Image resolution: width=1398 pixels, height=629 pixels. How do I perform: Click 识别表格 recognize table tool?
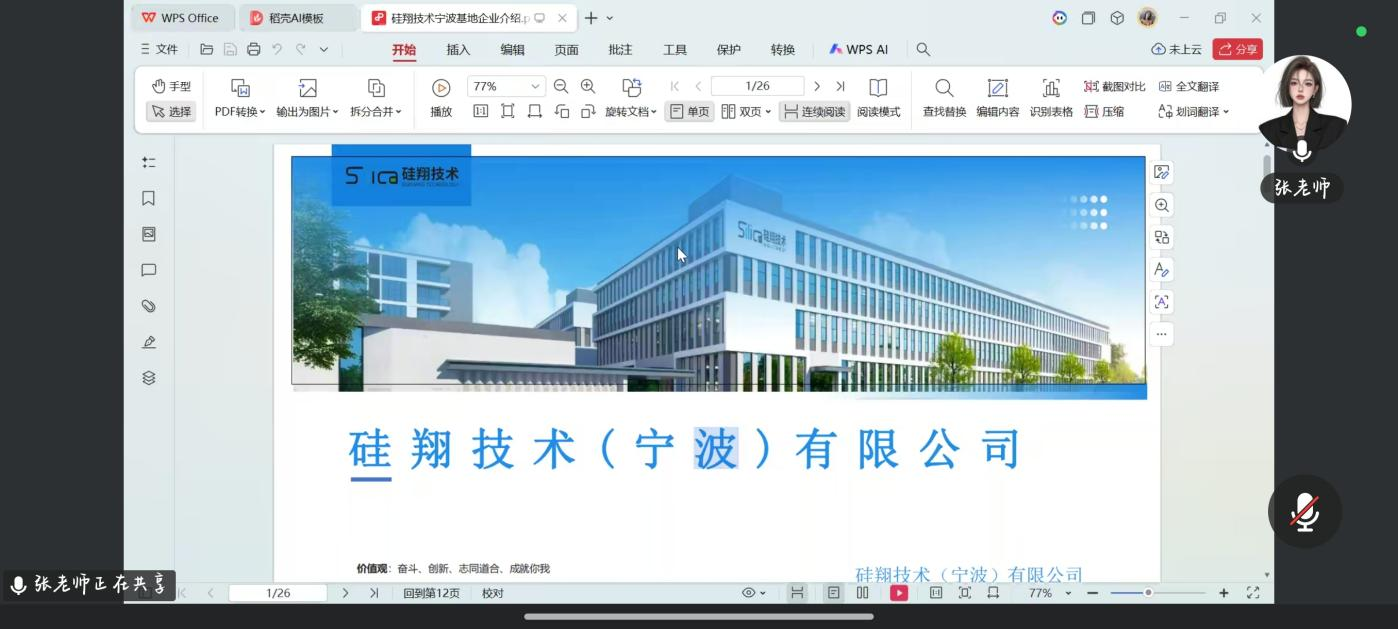(x=1051, y=99)
